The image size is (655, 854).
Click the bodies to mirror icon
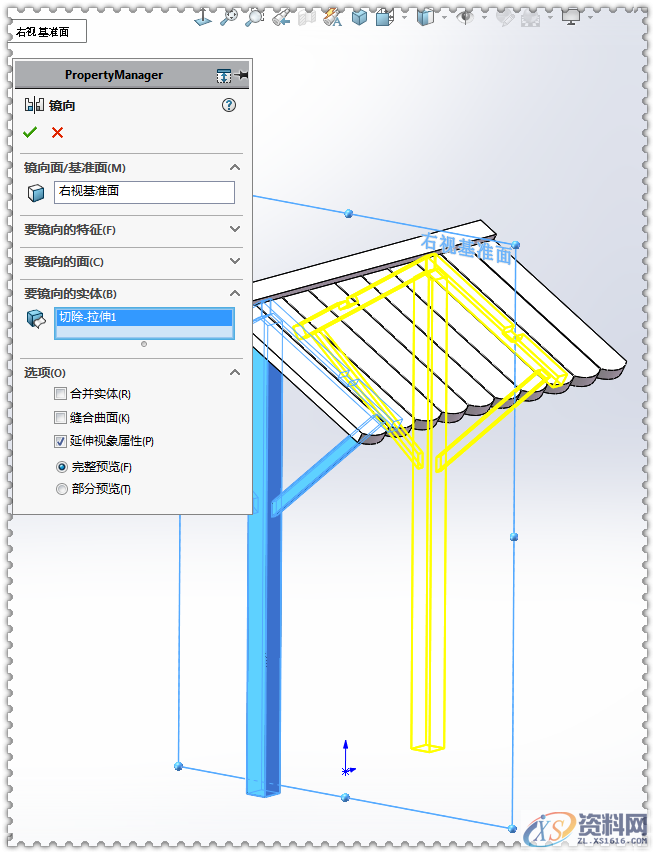[x=36, y=319]
